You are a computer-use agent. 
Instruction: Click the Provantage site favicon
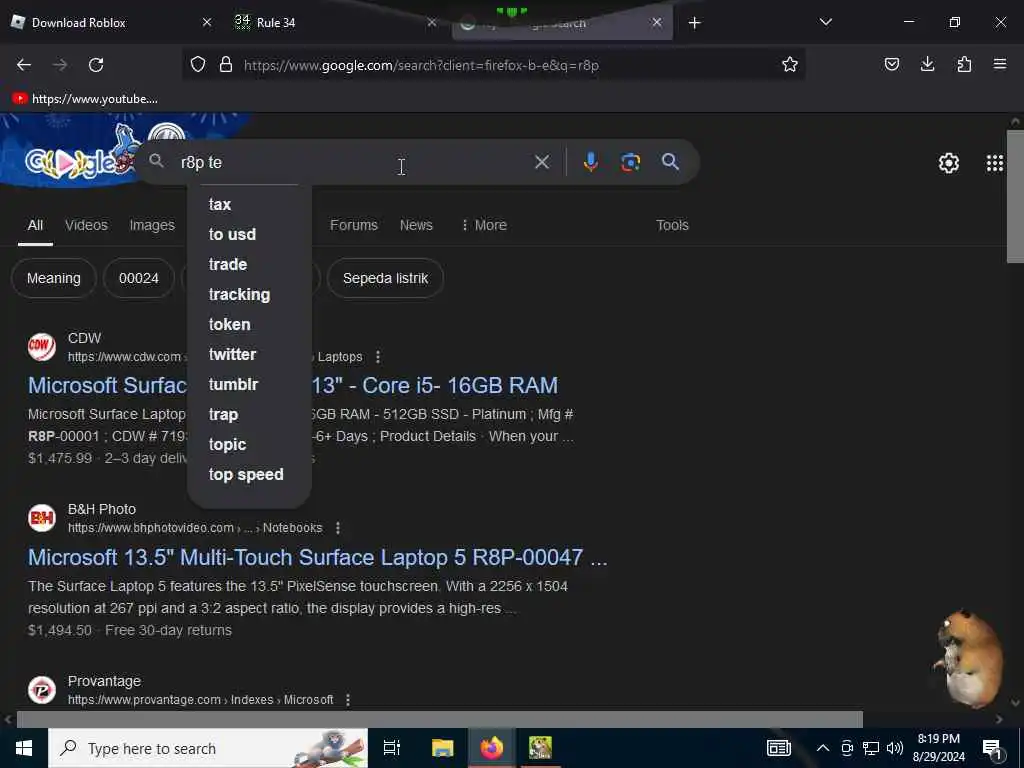42,690
